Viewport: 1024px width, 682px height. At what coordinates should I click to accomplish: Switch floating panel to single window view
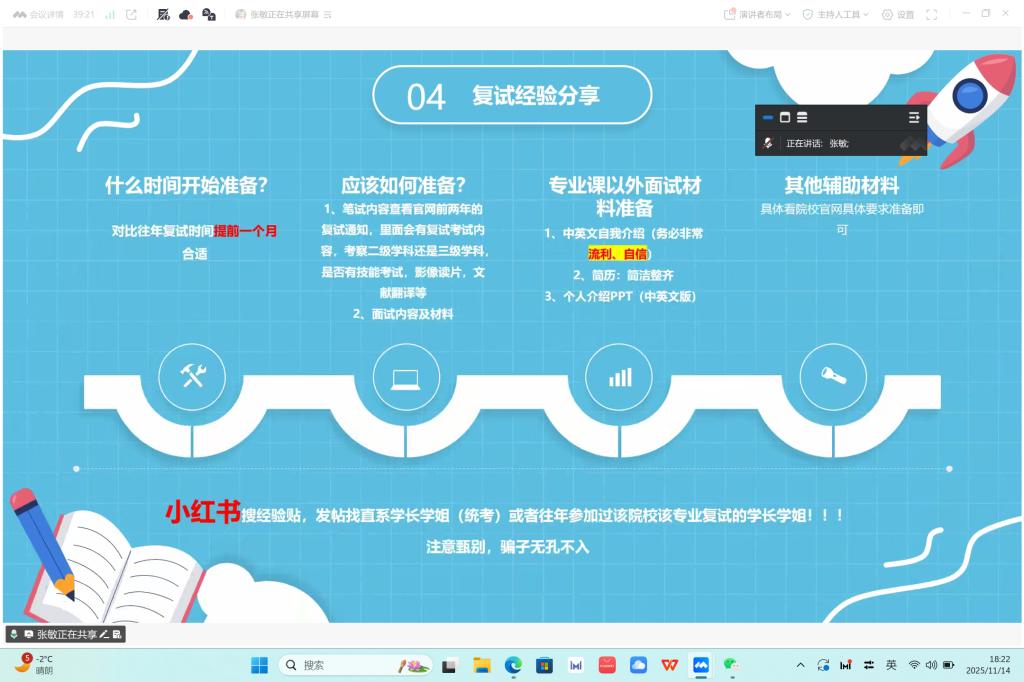pyautogui.click(x=785, y=117)
